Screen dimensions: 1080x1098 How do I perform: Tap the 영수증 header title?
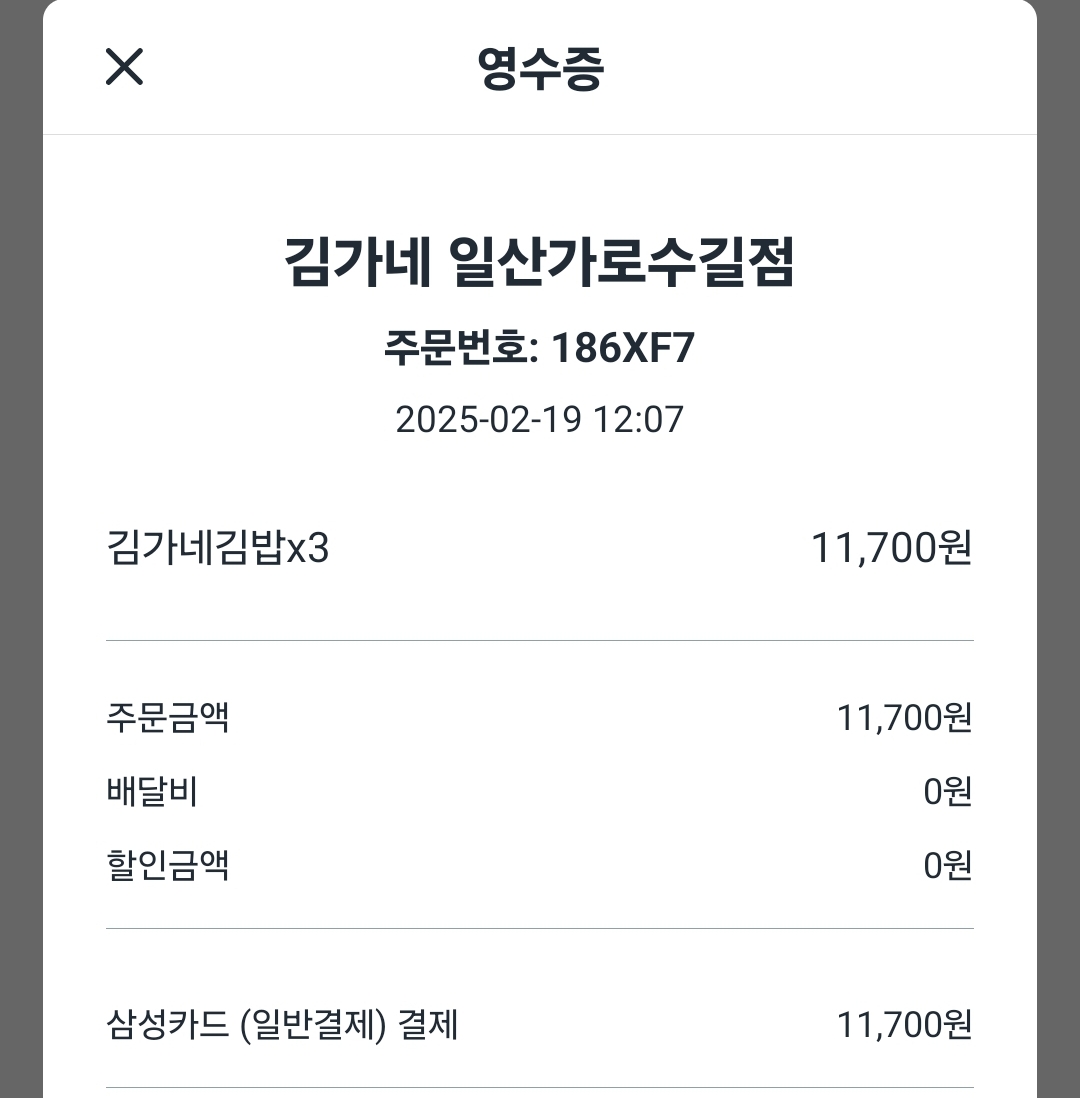coord(540,68)
